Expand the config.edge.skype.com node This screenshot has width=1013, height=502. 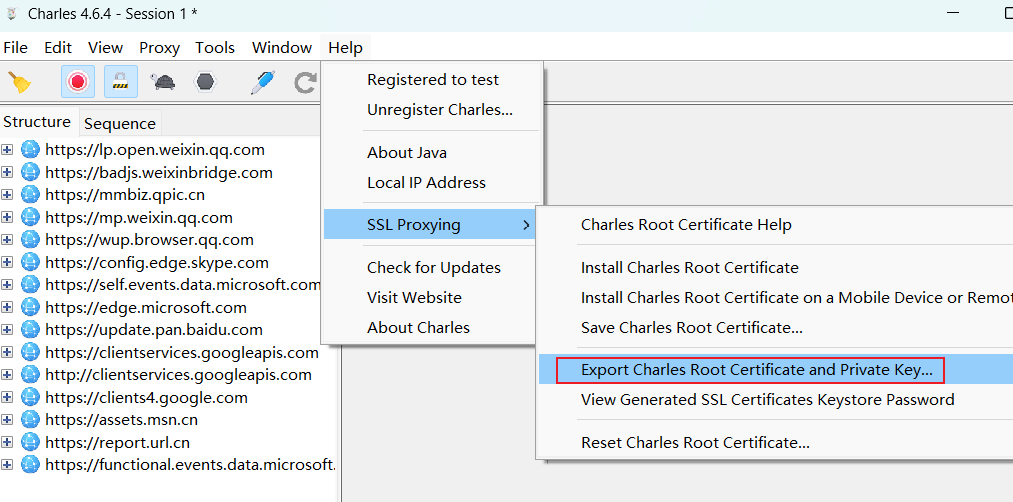coord(7,262)
